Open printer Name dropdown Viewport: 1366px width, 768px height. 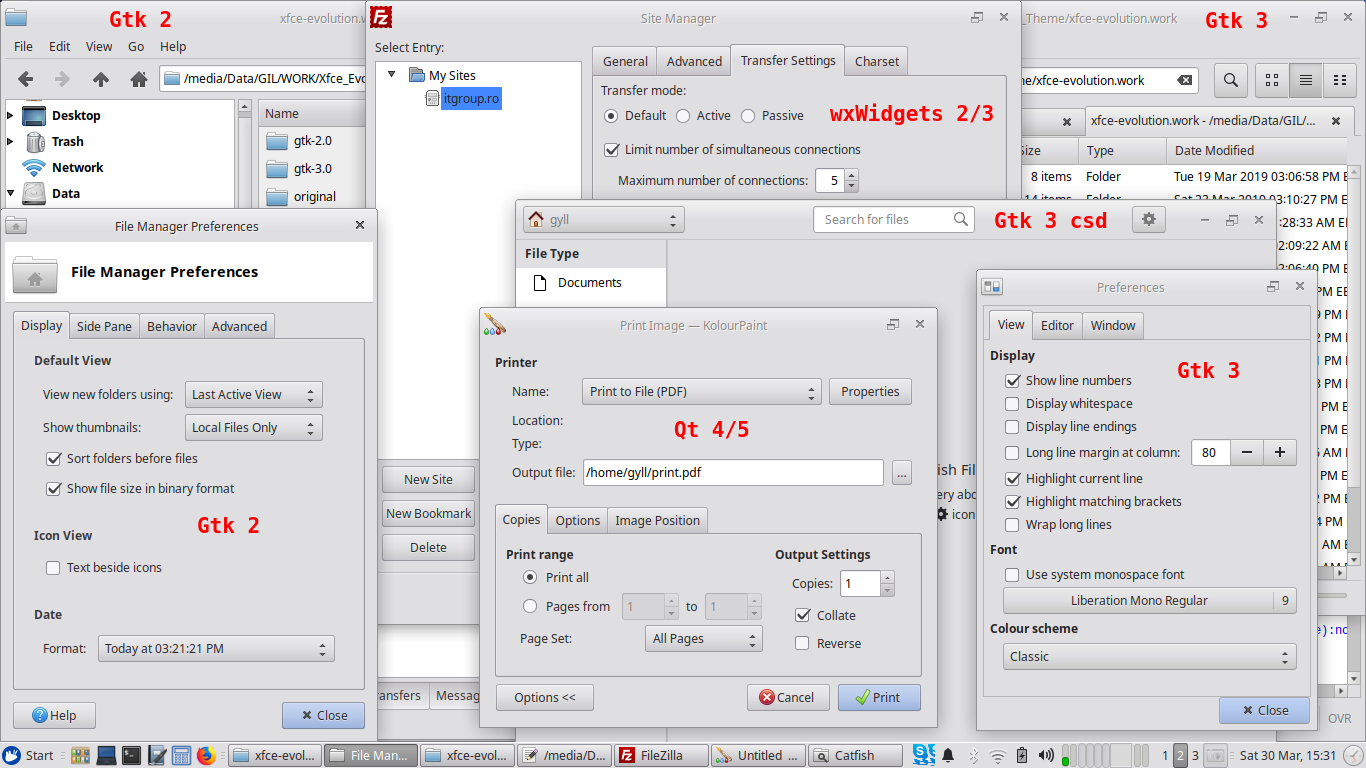coord(702,392)
